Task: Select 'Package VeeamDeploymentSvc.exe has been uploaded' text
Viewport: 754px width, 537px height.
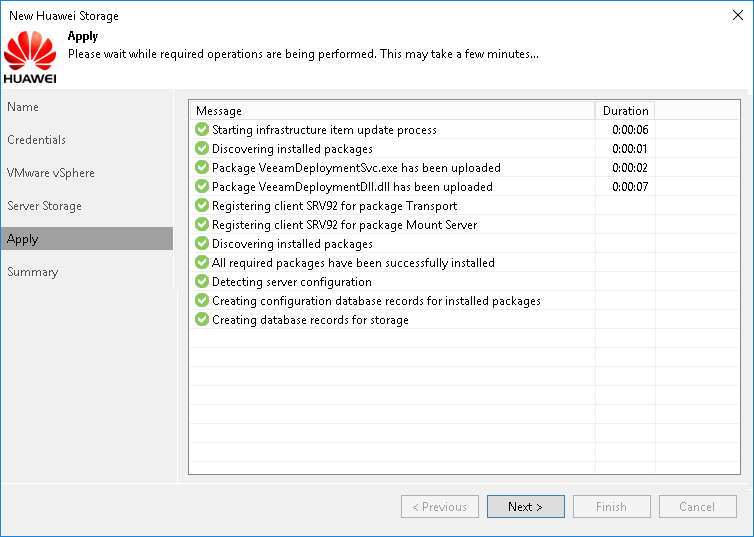Action: click(356, 168)
